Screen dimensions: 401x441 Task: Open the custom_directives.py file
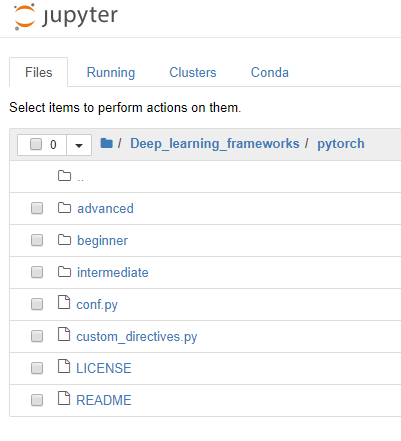coord(137,337)
